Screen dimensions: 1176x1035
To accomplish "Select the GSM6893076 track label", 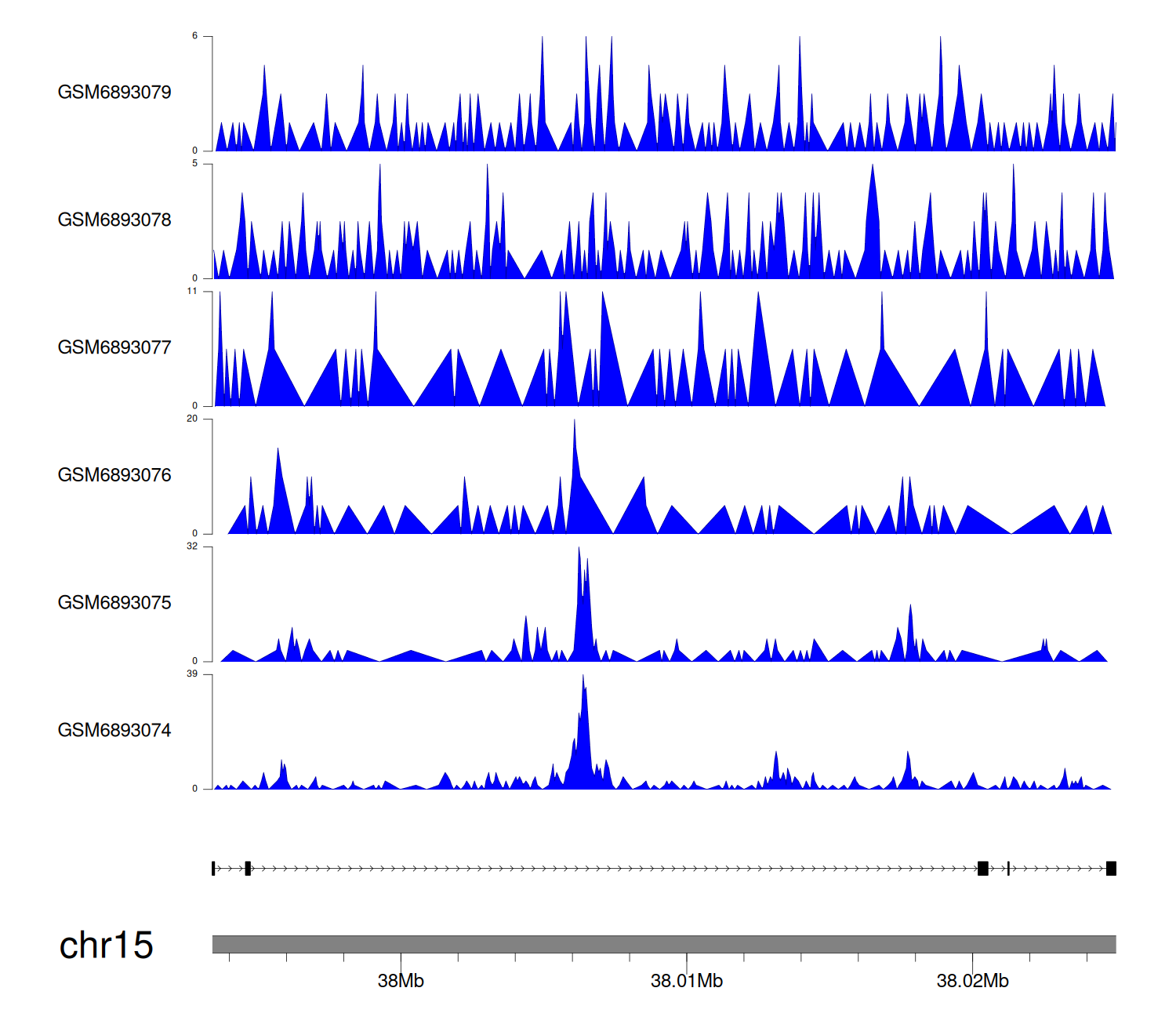I will pyautogui.click(x=114, y=475).
